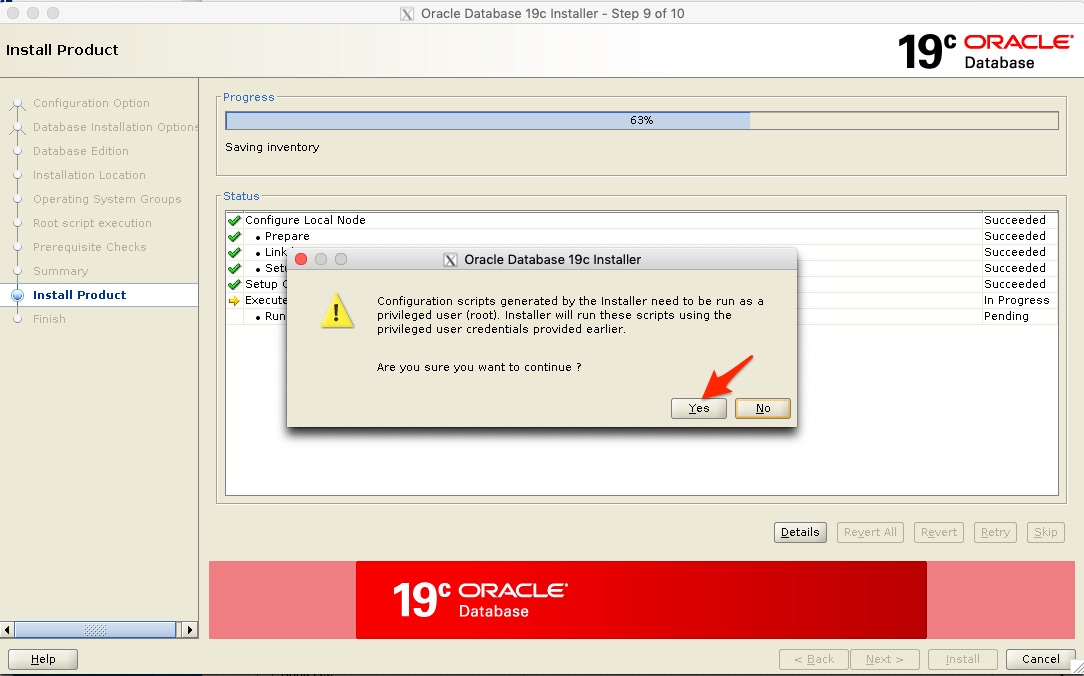The height and width of the screenshot is (676, 1084).
Task: Click the Revert button
Action: coord(939,532)
